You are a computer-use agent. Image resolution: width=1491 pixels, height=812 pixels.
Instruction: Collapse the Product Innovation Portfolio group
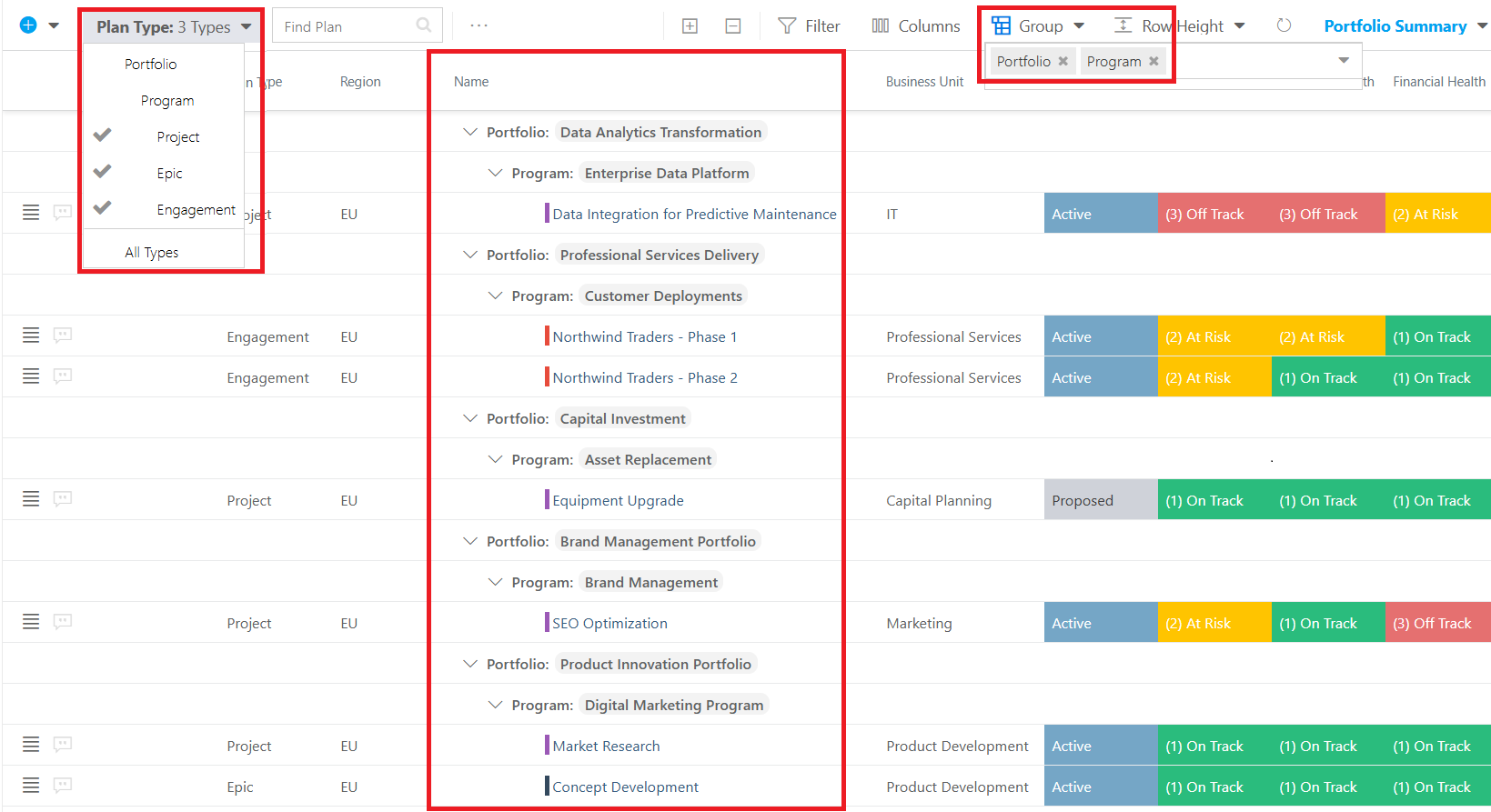pyautogui.click(x=470, y=664)
